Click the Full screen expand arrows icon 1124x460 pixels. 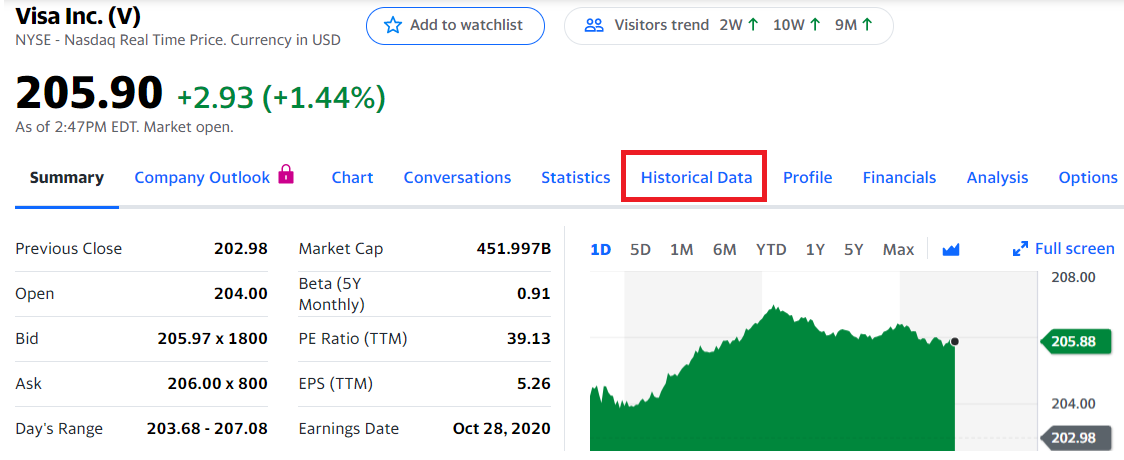tap(1020, 249)
